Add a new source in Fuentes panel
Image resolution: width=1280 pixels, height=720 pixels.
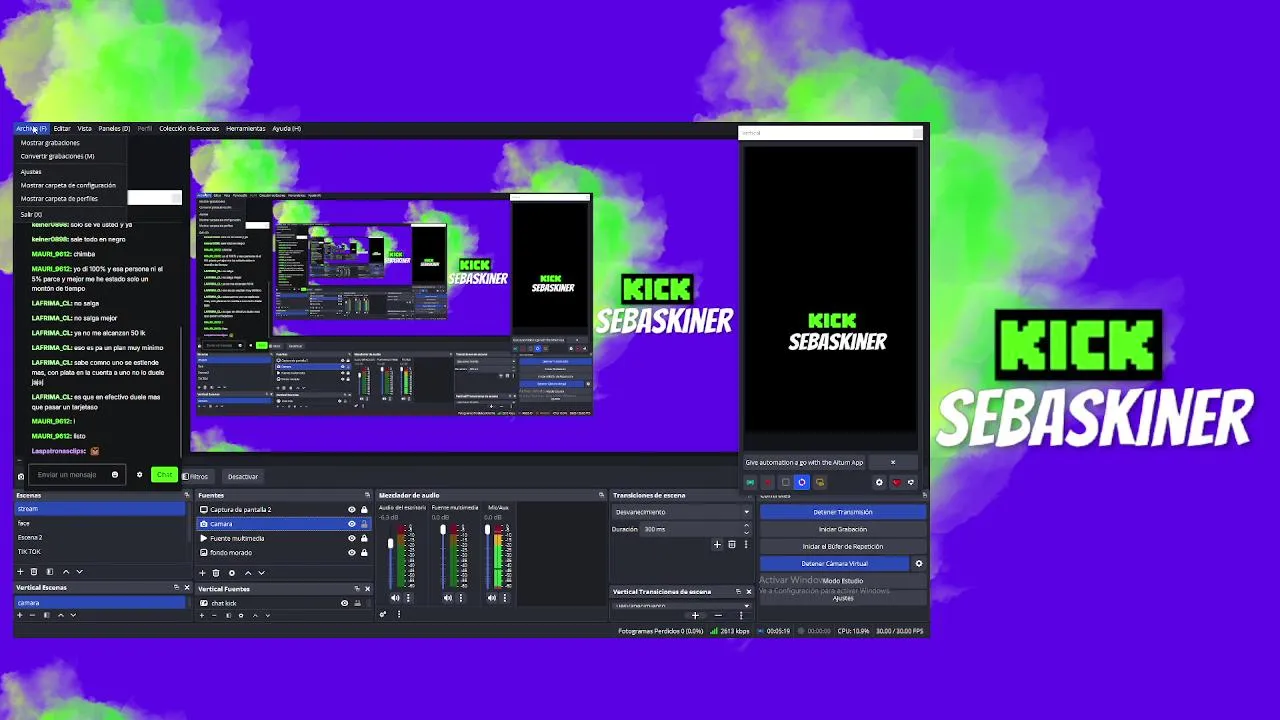(x=202, y=573)
